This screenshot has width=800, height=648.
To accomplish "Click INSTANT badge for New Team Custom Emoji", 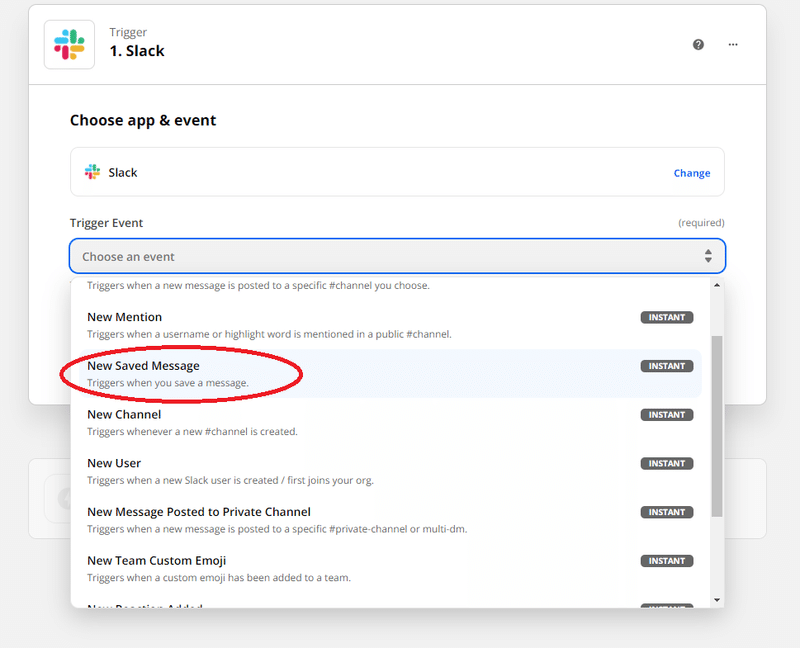I will tap(667, 561).
